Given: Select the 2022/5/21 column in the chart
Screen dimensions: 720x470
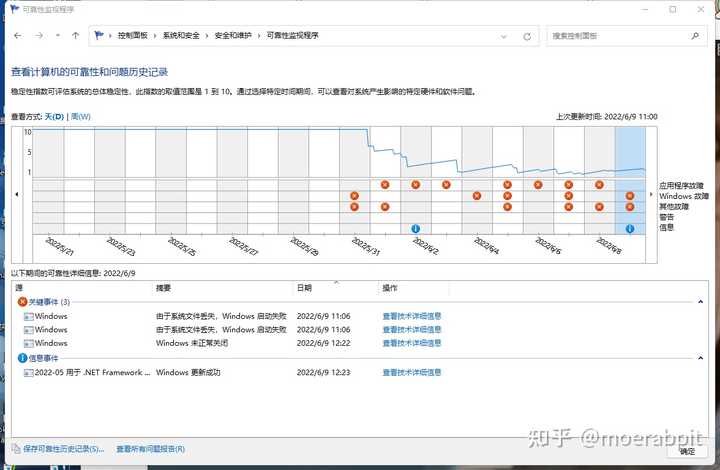Looking at the screenshot, I should click(48, 181).
